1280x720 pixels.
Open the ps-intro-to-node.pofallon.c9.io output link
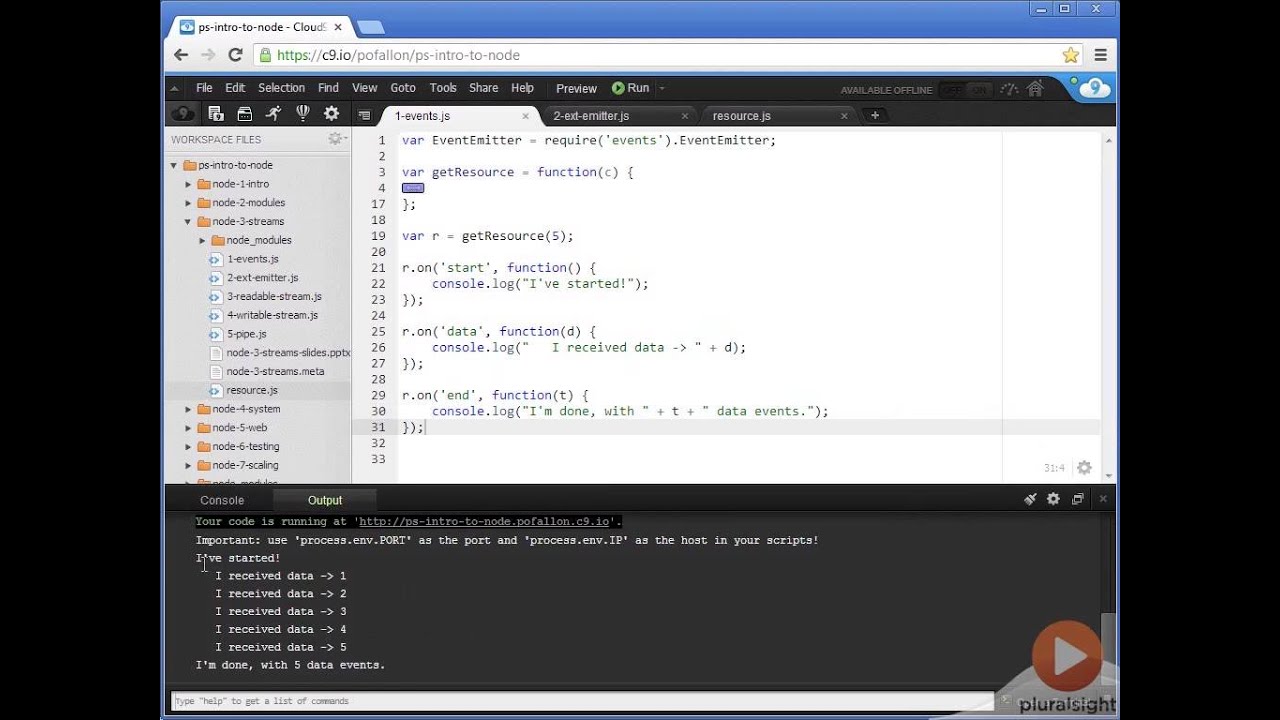coord(484,522)
